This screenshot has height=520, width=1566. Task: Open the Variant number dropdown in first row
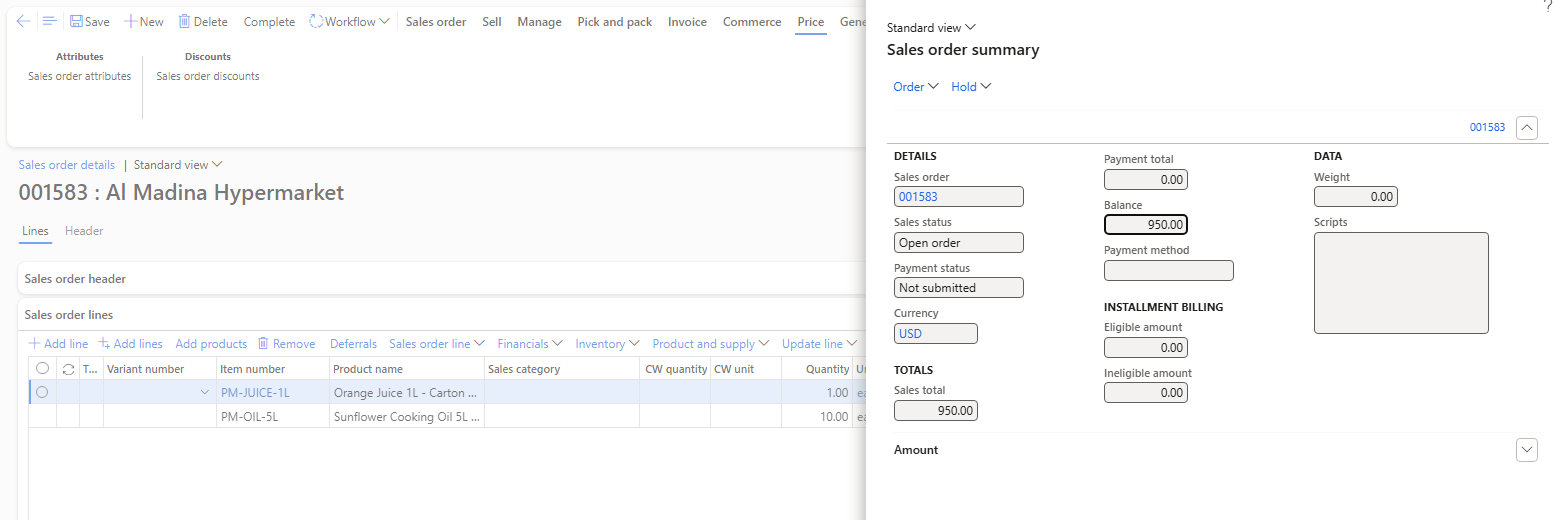coord(205,393)
